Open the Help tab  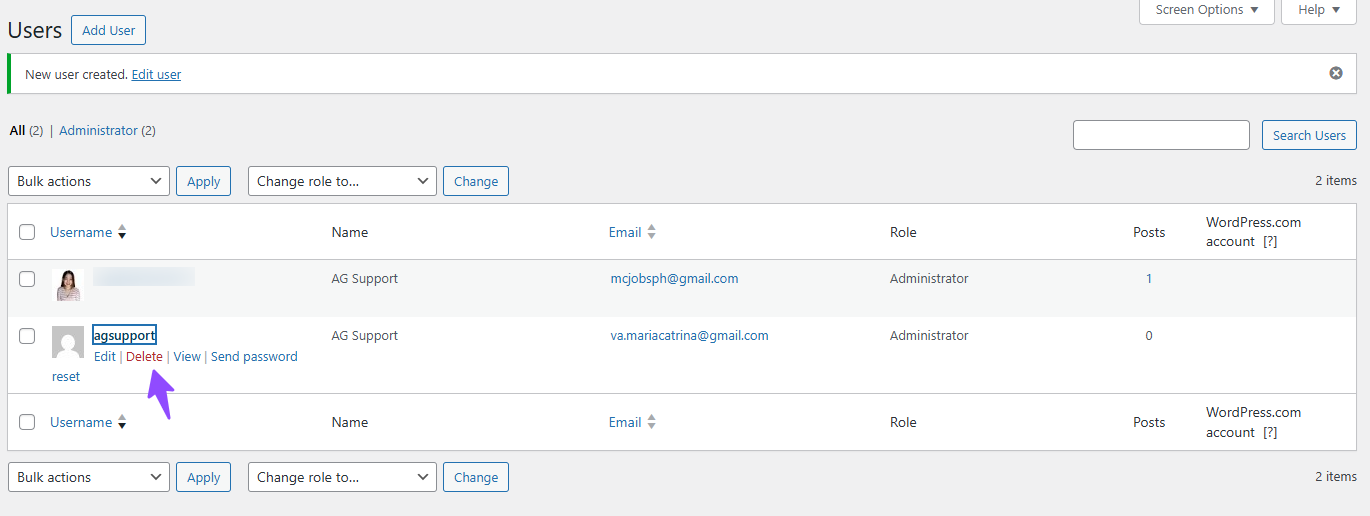pos(1318,10)
